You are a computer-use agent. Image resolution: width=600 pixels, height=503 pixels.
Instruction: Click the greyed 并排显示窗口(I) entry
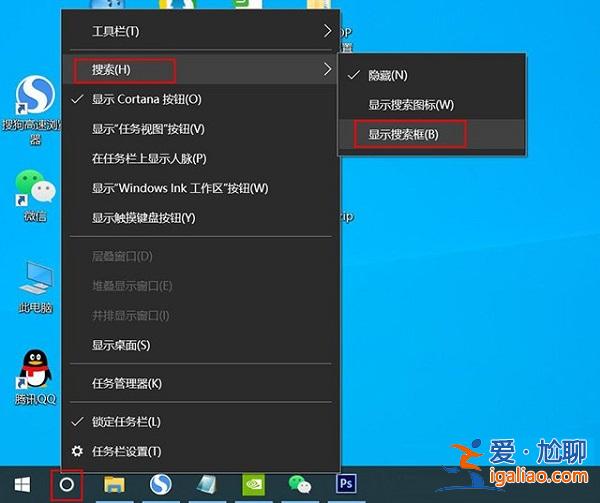pyautogui.click(x=200, y=316)
